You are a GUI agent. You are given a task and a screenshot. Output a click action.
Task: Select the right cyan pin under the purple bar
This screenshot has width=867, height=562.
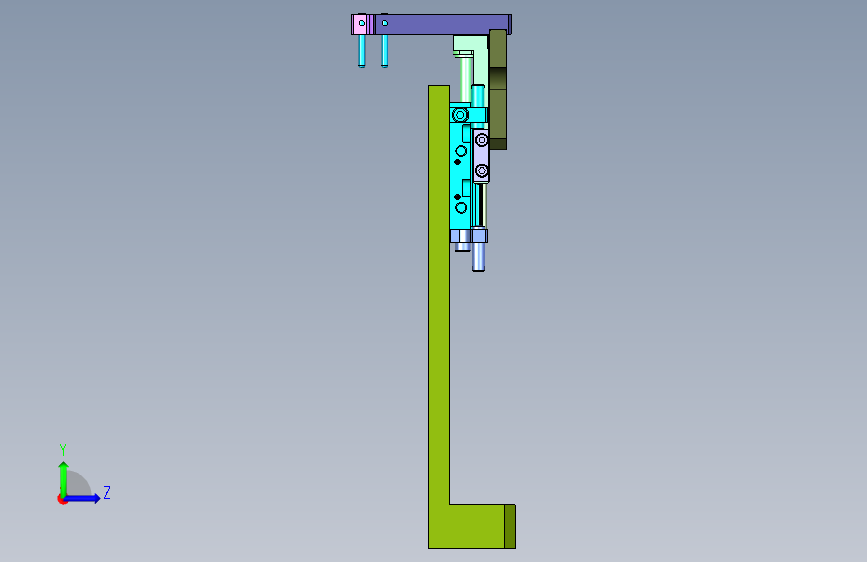click(x=384, y=51)
